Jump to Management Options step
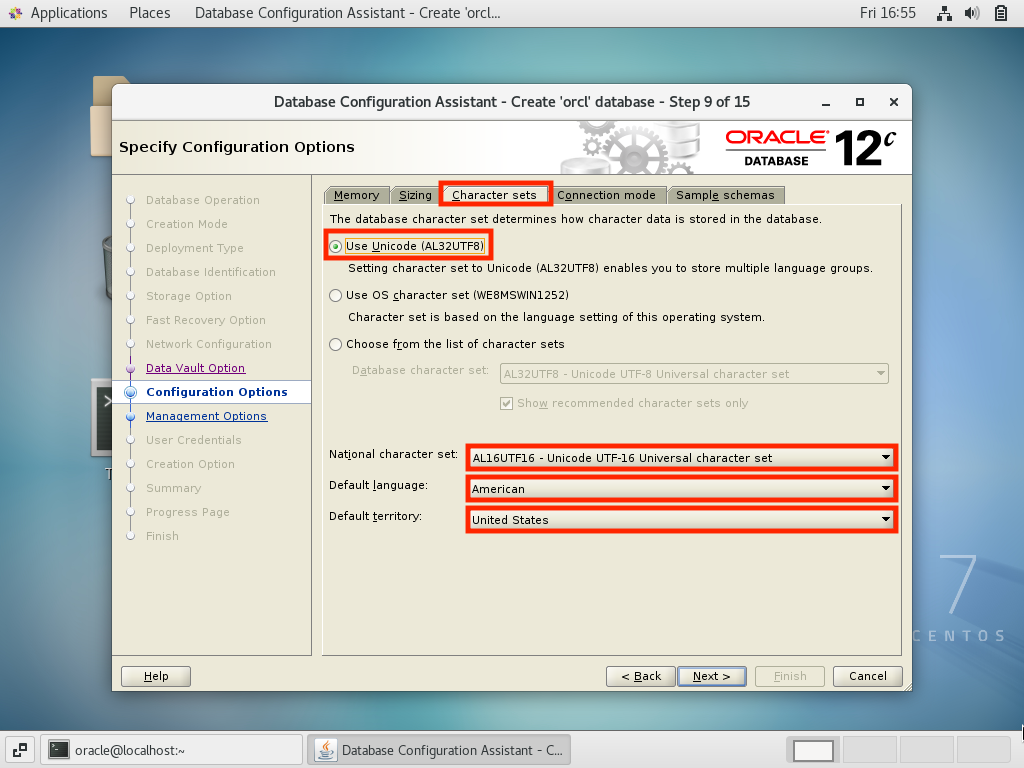This screenshot has height=768, width=1024. (206, 416)
